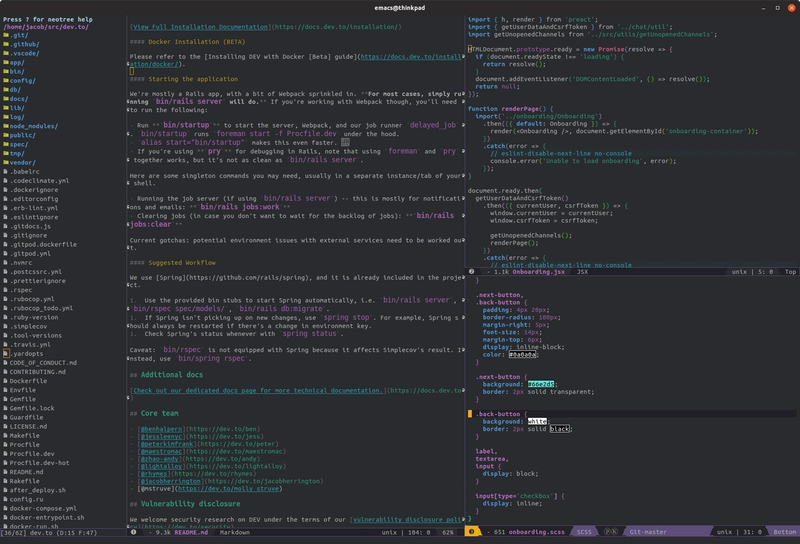Click JSX major mode in modeline

pos(582,272)
